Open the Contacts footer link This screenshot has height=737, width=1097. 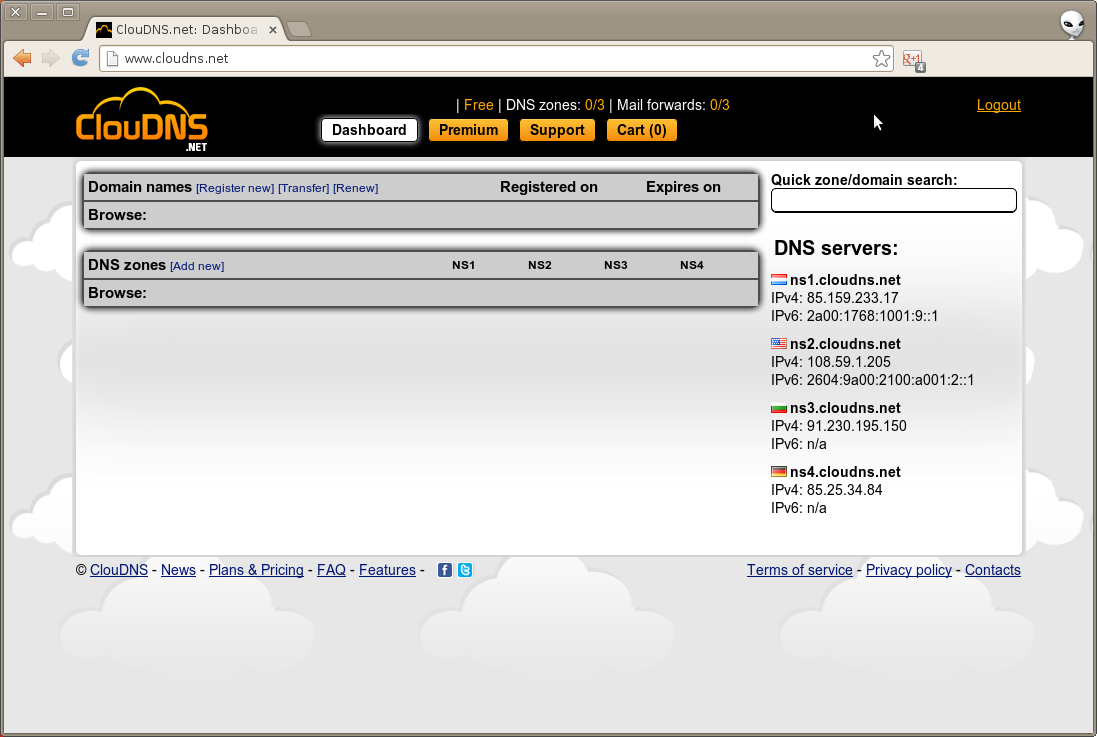pyautogui.click(x=993, y=570)
